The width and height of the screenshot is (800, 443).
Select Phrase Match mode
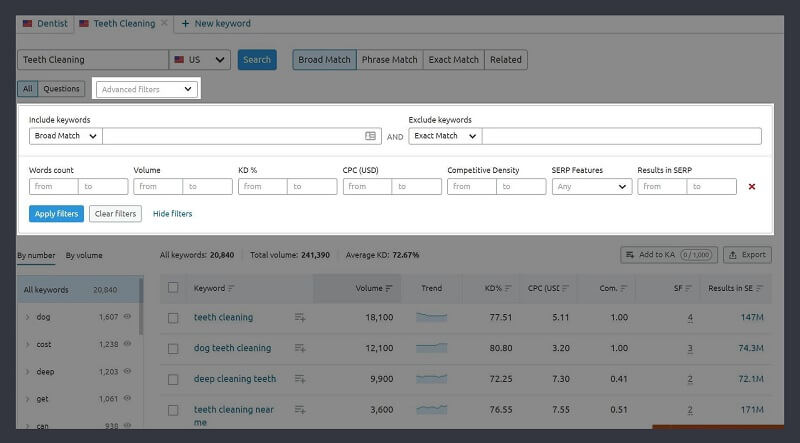(x=390, y=60)
